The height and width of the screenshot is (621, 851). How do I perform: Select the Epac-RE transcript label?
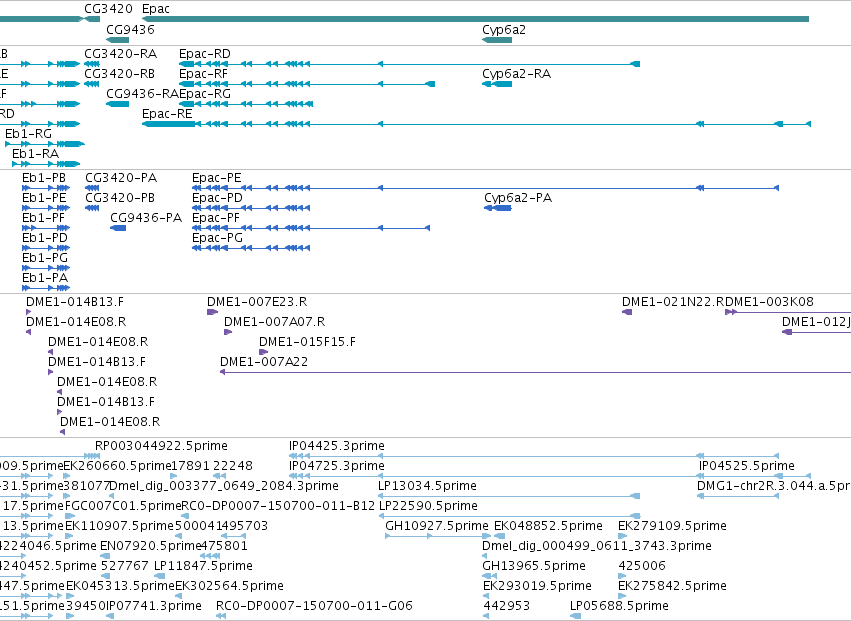[167, 113]
